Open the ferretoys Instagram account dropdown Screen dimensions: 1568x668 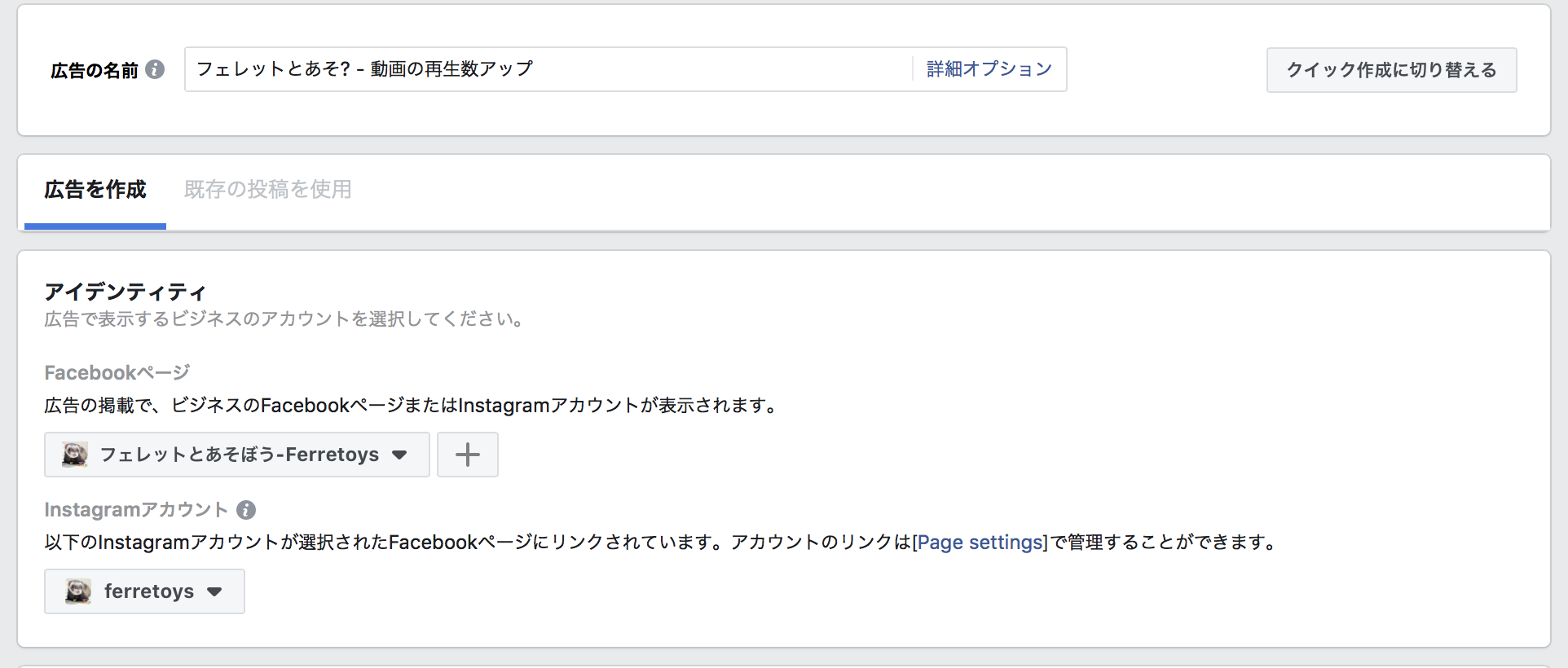[x=144, y=591]
